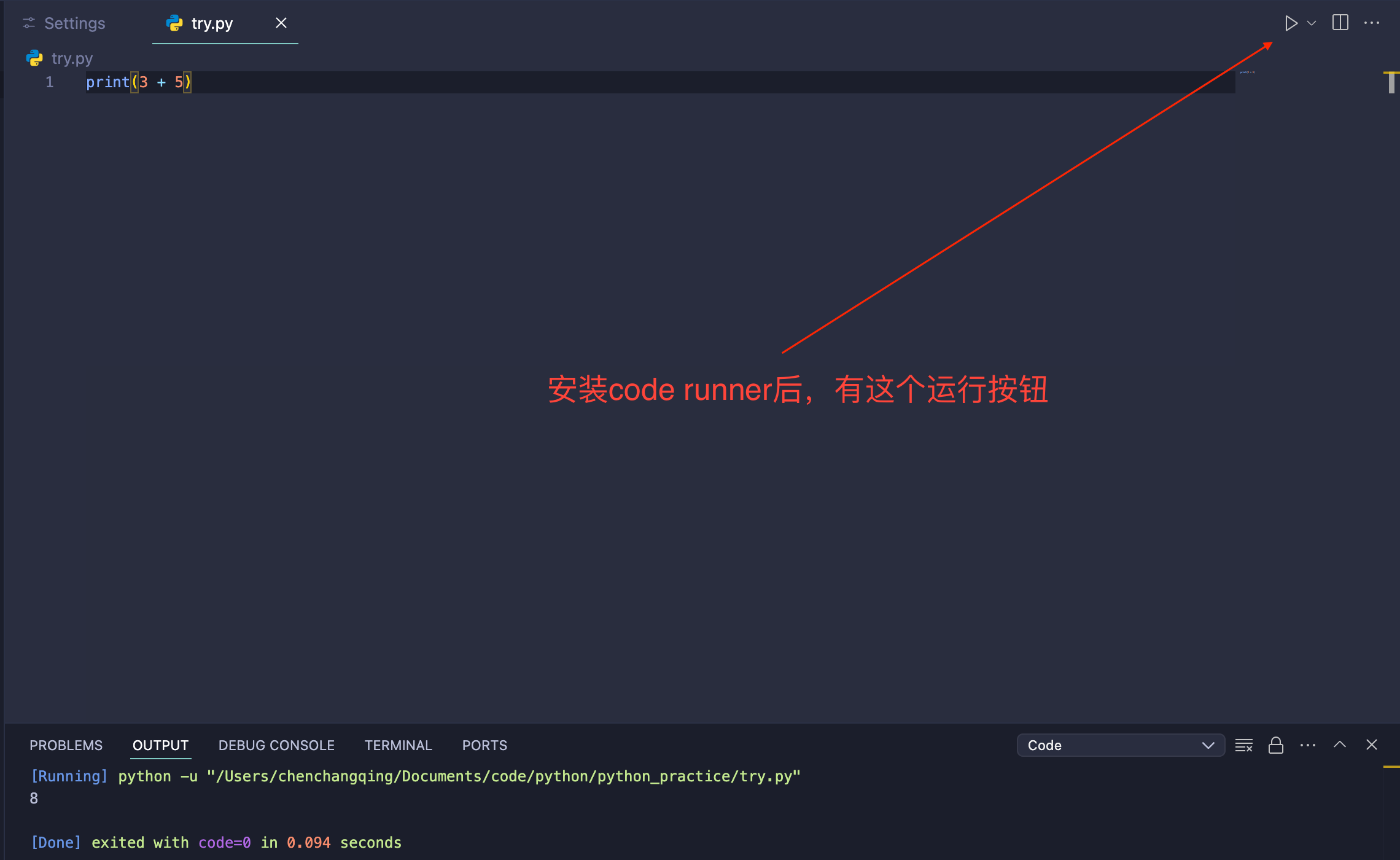Clear the output with the clear icon
Viewport: 1400px width, 860px height.
point(1243,745)
